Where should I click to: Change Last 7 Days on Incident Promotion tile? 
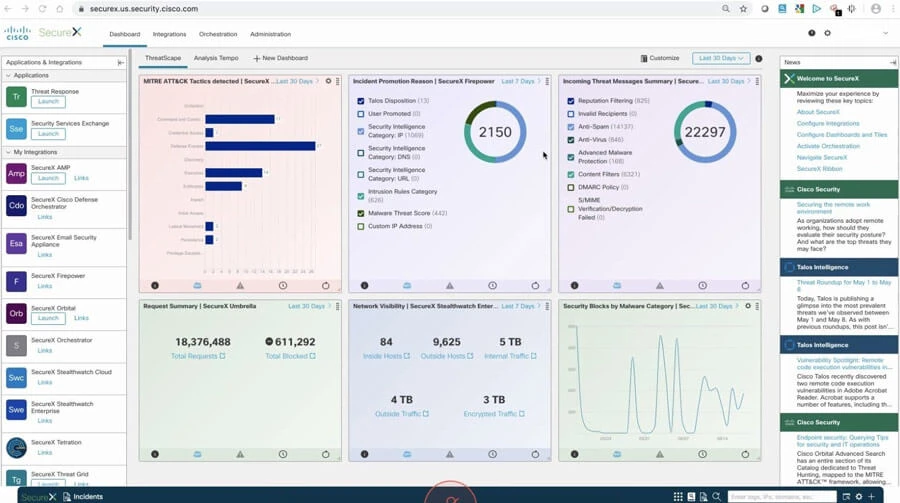(521, 82)
